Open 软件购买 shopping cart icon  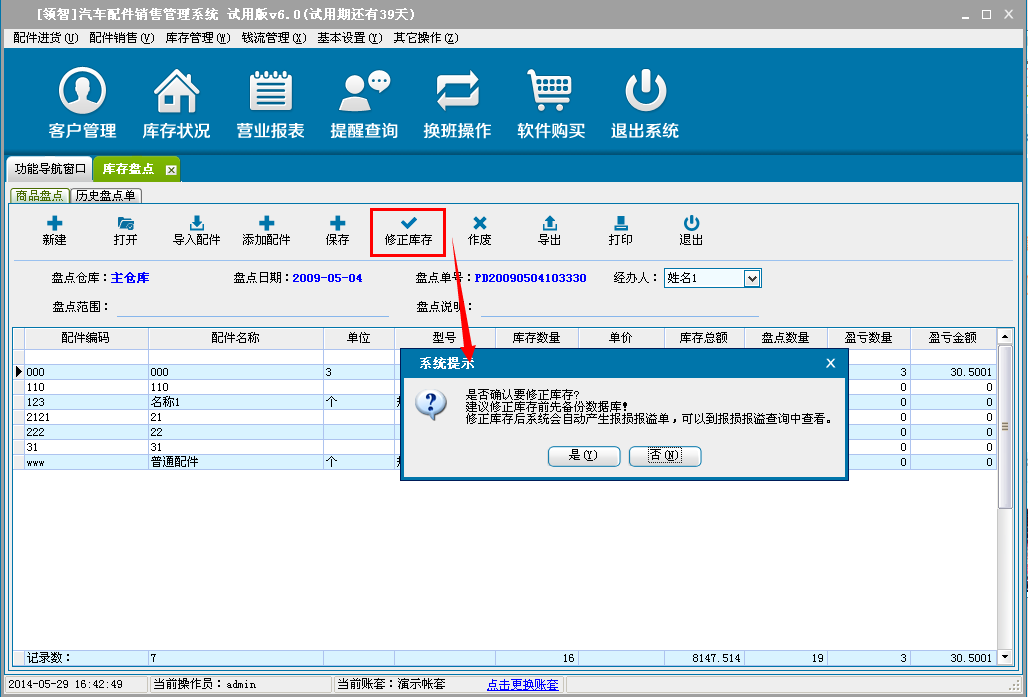tap(551, 103)
